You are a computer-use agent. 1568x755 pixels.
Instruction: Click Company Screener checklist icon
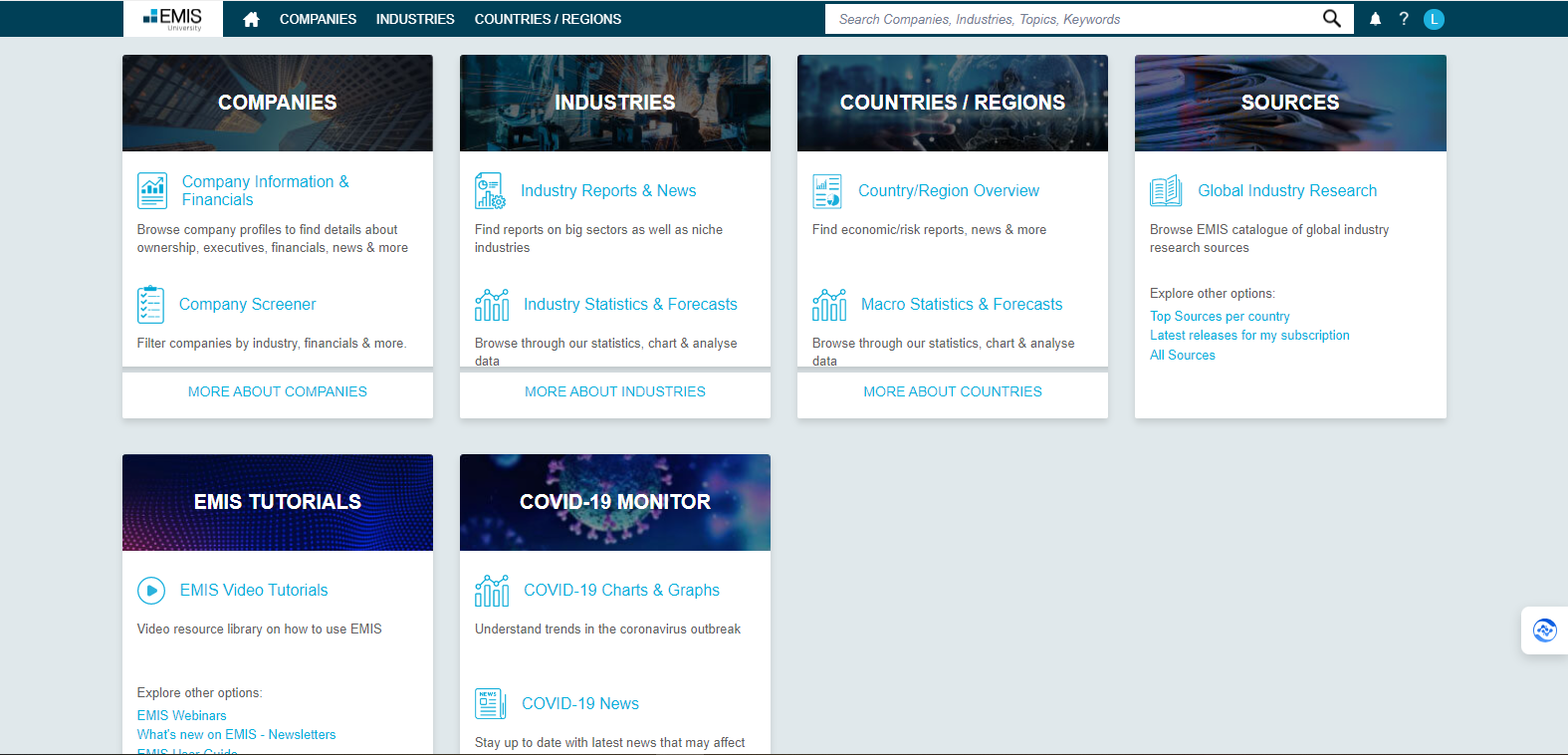point(150,305)
